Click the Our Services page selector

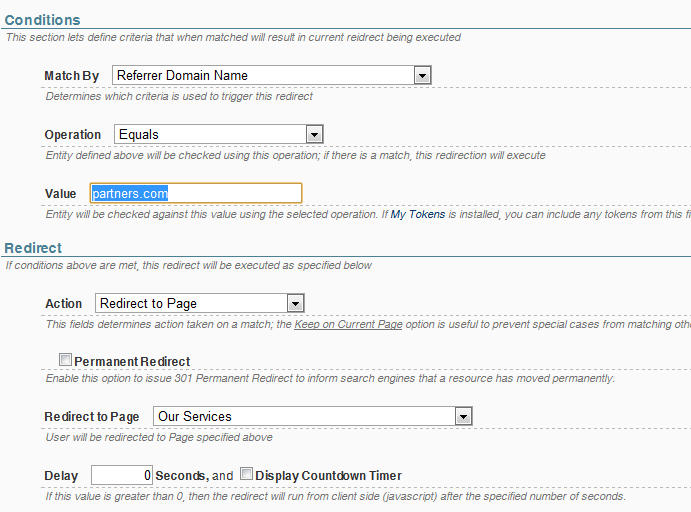[x=312, y=416]
